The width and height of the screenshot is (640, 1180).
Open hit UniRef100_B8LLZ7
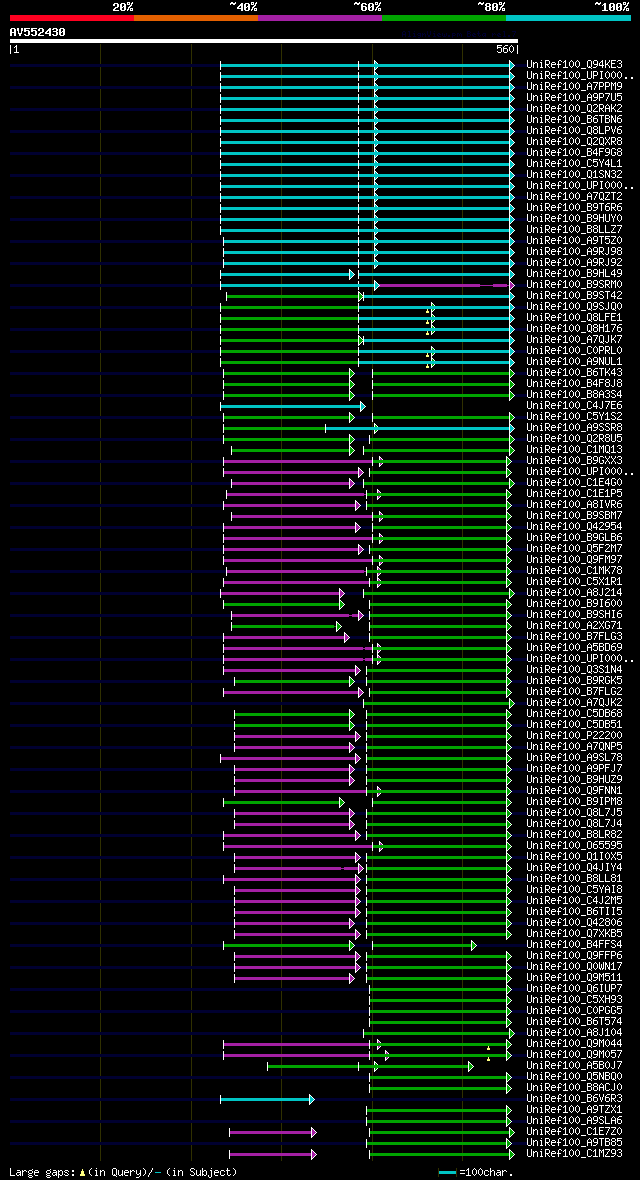pos(574,230)
